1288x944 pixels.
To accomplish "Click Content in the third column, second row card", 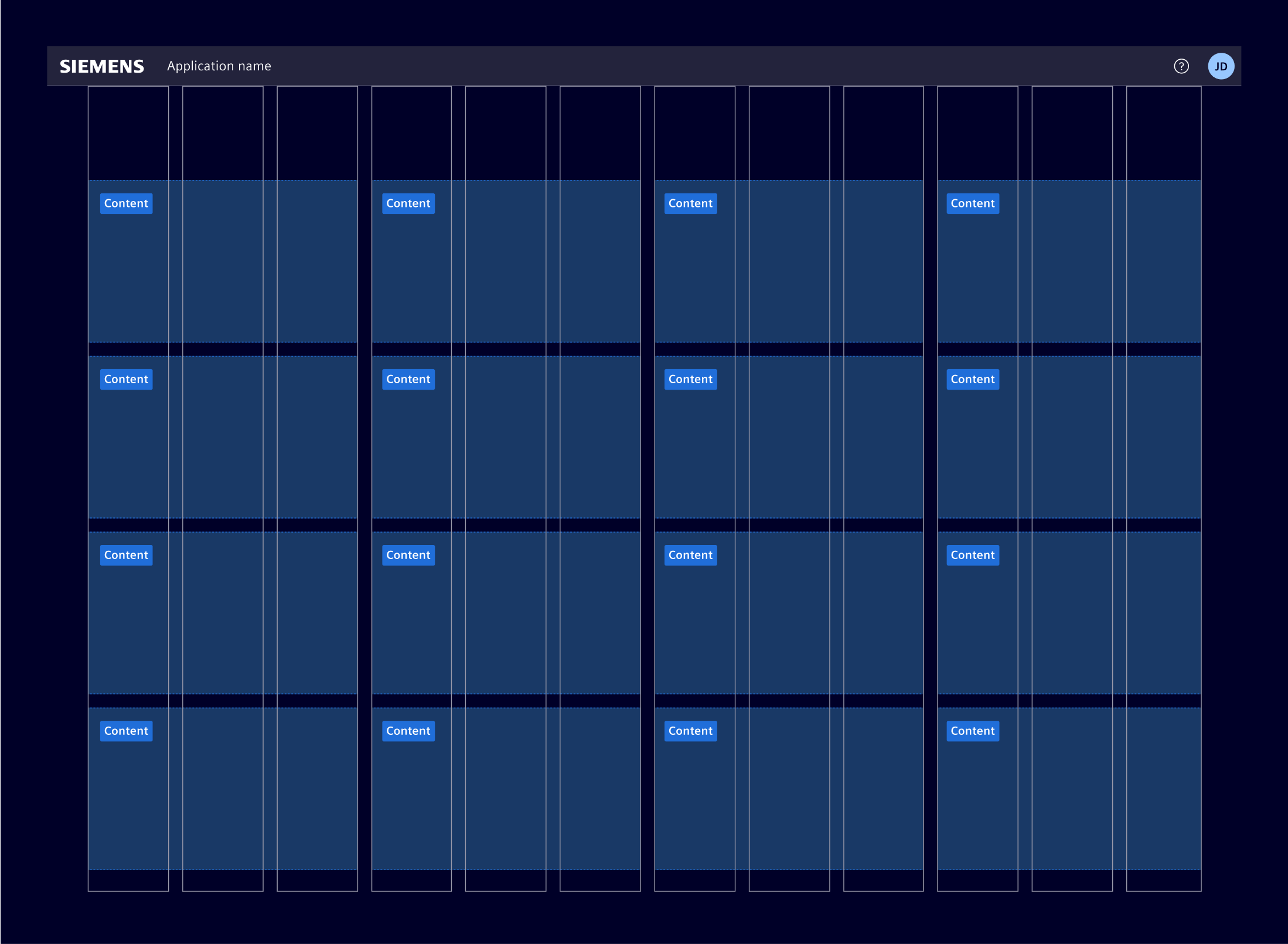I will (x=690, y=379).
